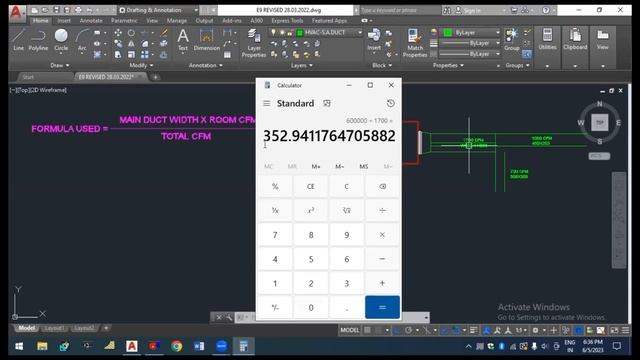The image size is (640, 360).
Task: Switch to the Parametric ribbon tab
Action: (124, 20)
